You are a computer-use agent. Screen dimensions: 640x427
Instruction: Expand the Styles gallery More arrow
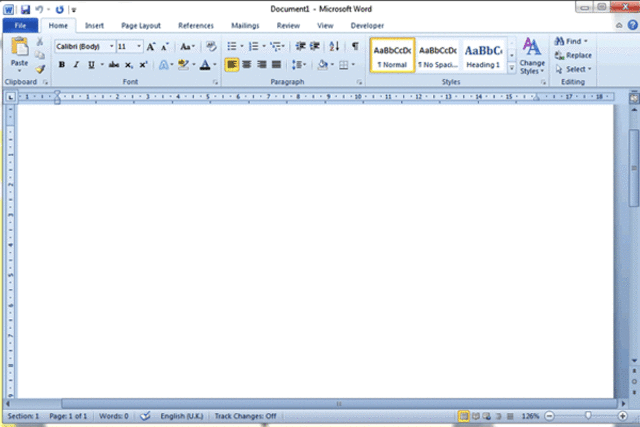click(x=511, y=67)
